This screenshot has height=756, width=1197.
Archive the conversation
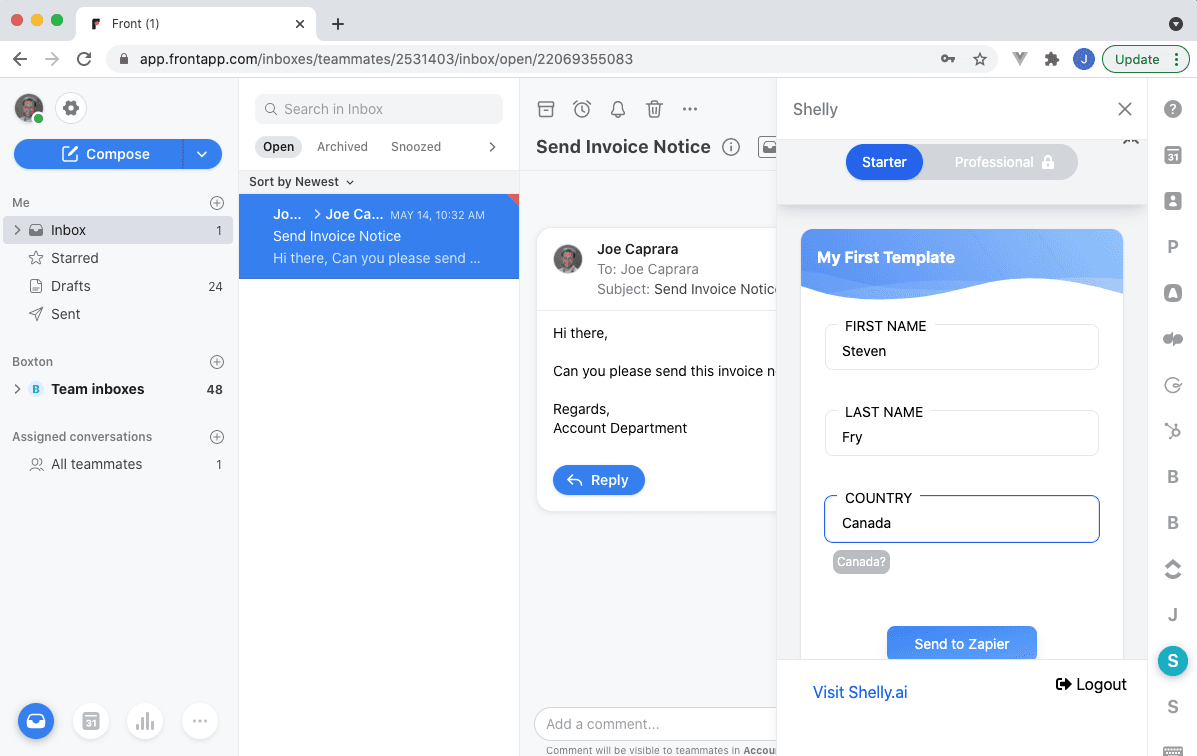(546, 109)
